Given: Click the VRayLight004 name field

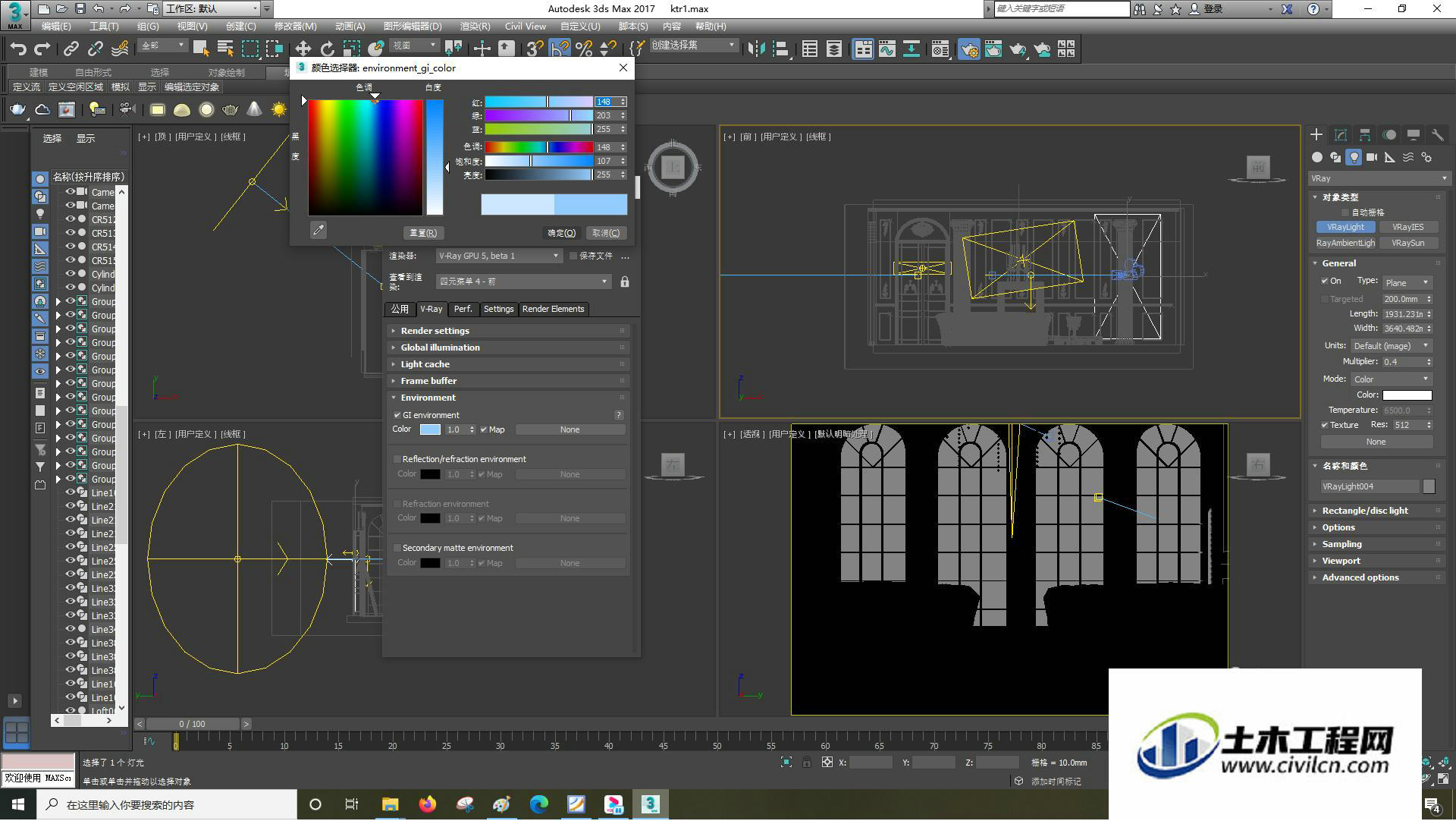Looking at the screenshot, I should click(x=1370, y=486).
